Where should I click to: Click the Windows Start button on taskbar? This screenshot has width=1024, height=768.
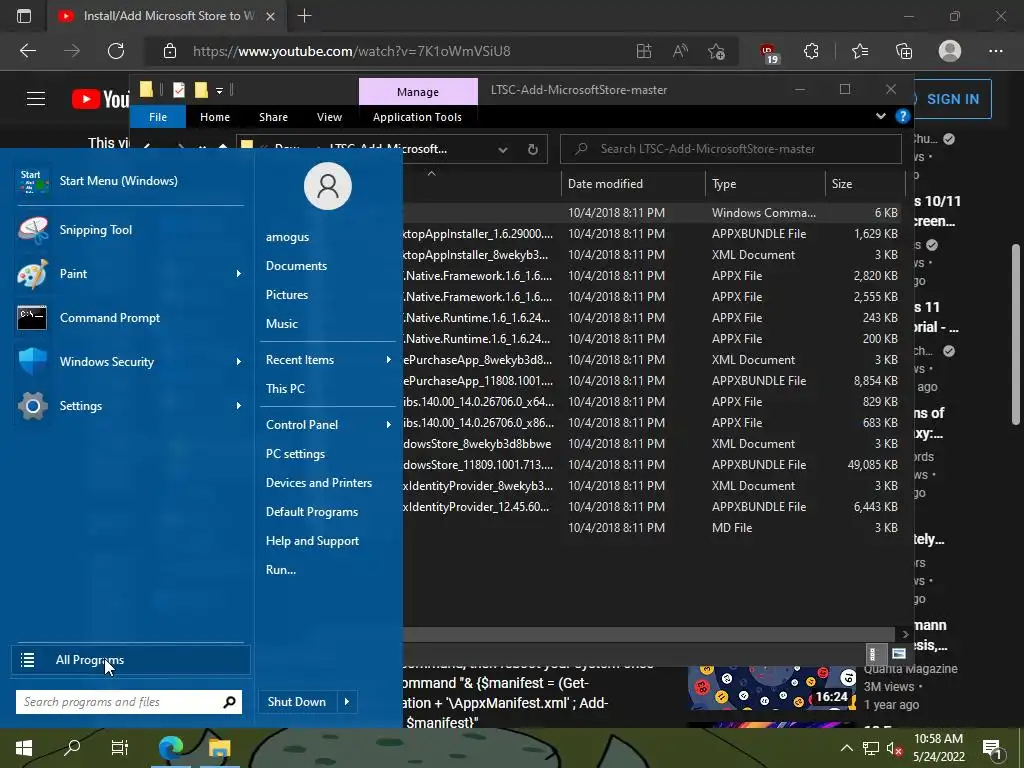[x=24, y=748]
